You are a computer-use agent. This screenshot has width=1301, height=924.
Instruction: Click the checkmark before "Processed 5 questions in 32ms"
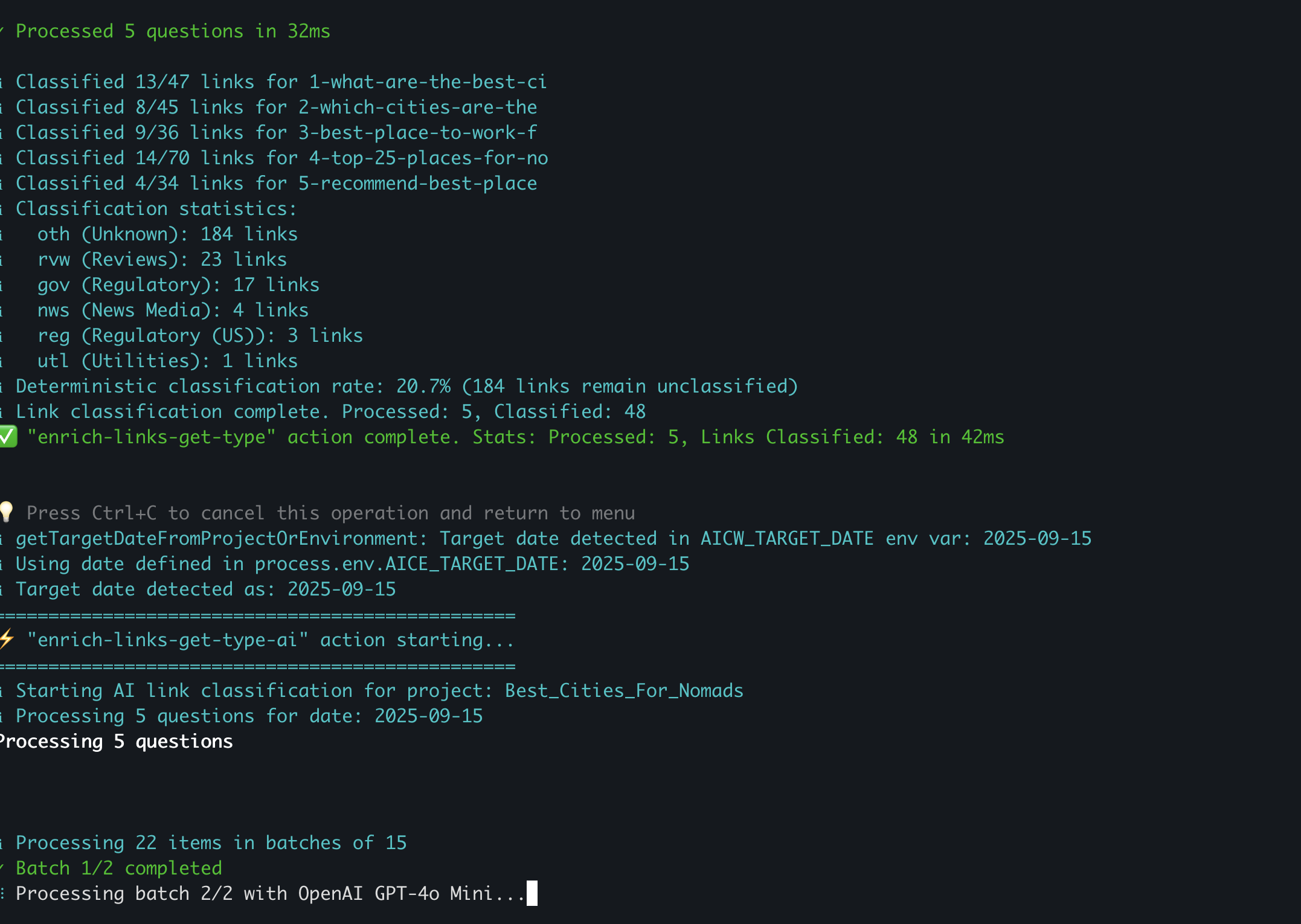2,31
